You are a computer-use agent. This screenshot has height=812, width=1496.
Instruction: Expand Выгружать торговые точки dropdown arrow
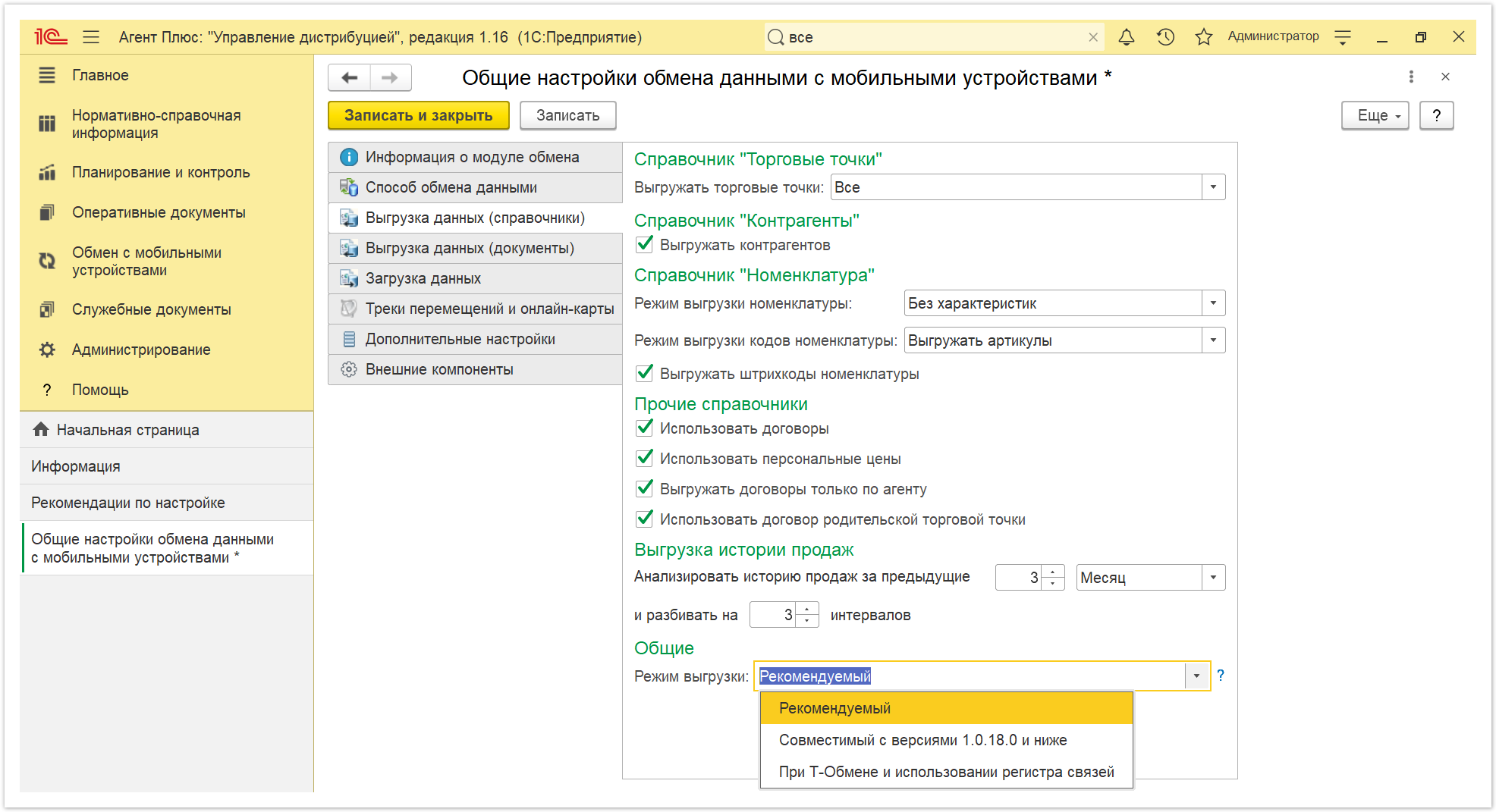(x=1213, y=187)
